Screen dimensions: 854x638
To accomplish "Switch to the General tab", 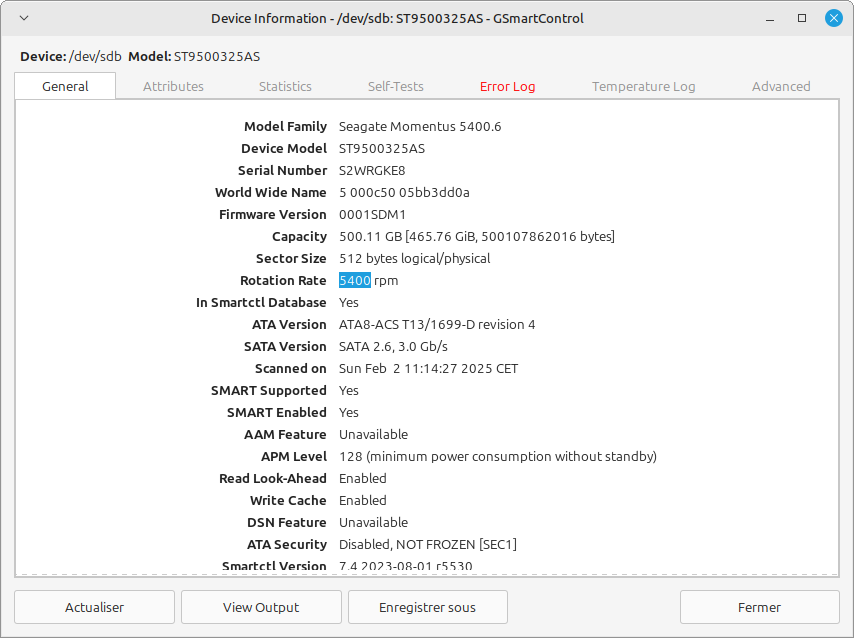I will 65,86.
